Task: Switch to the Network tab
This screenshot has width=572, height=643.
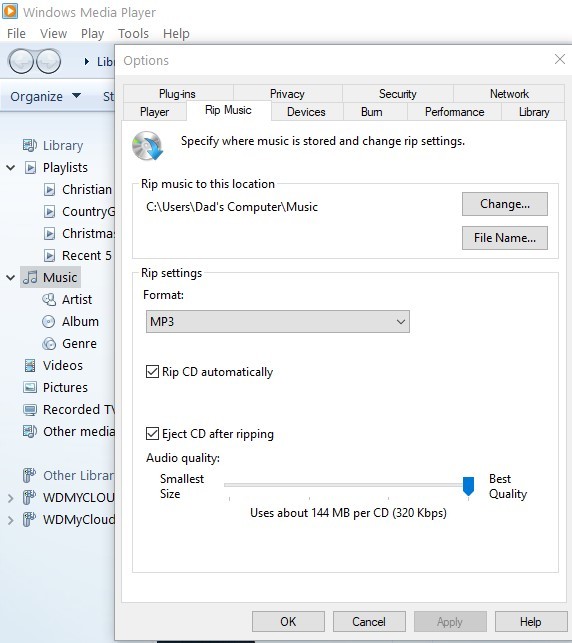Action: click(x=509, y=93)
